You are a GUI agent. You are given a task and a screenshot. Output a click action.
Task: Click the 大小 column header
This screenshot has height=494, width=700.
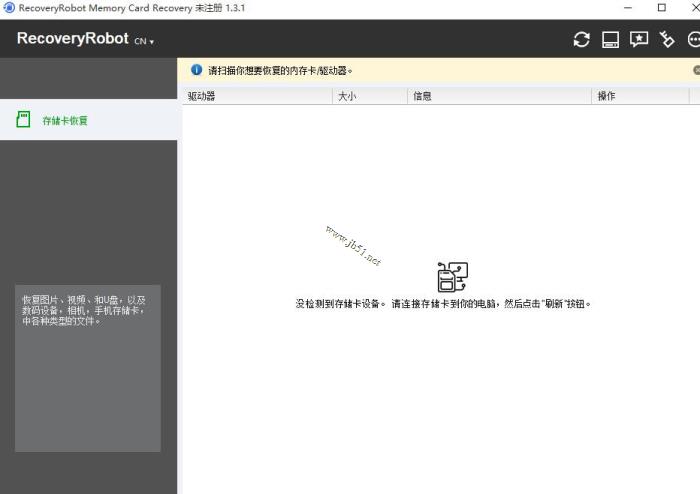[370, 96]
